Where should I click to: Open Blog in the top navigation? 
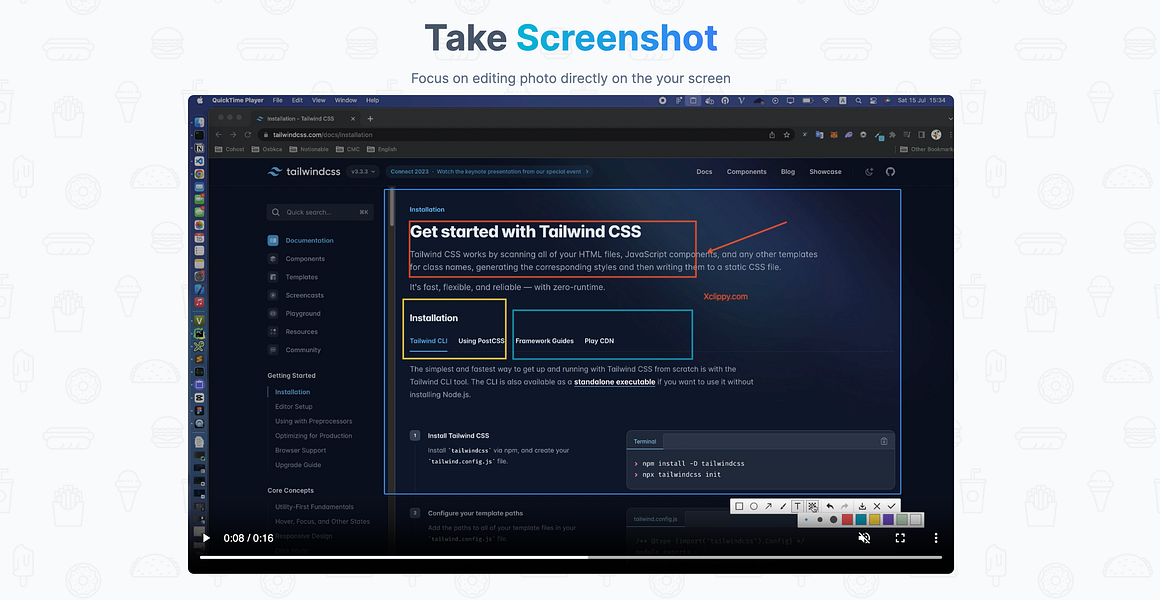point(788,172)
